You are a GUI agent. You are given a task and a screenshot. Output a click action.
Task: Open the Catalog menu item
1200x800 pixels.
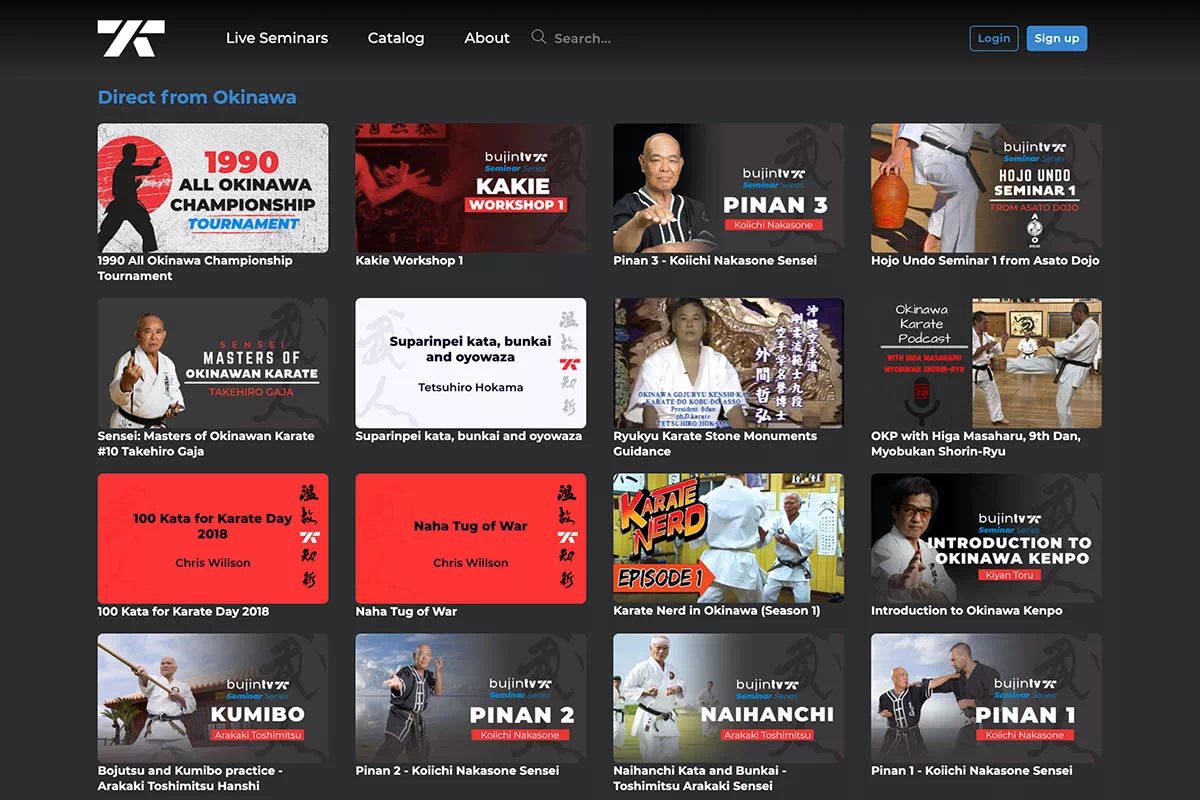[x=396, y=38]
